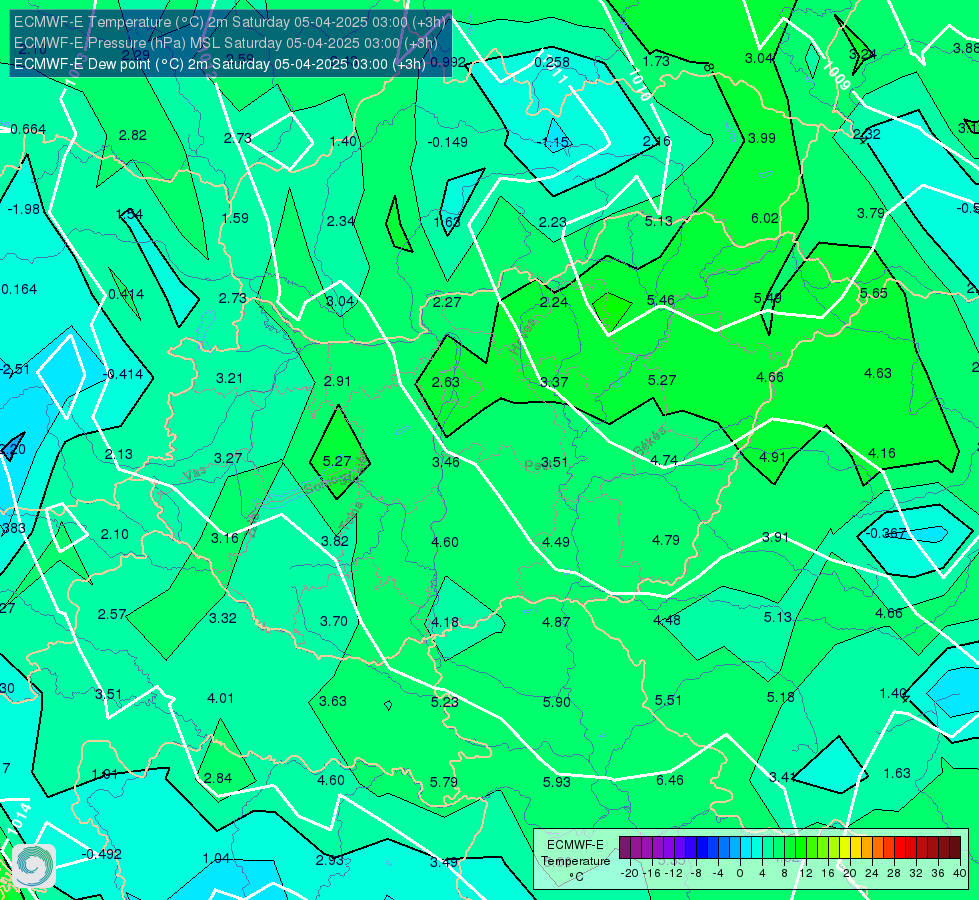
Task: Click the -1.15 value on the map
Action: click(553, 142)
